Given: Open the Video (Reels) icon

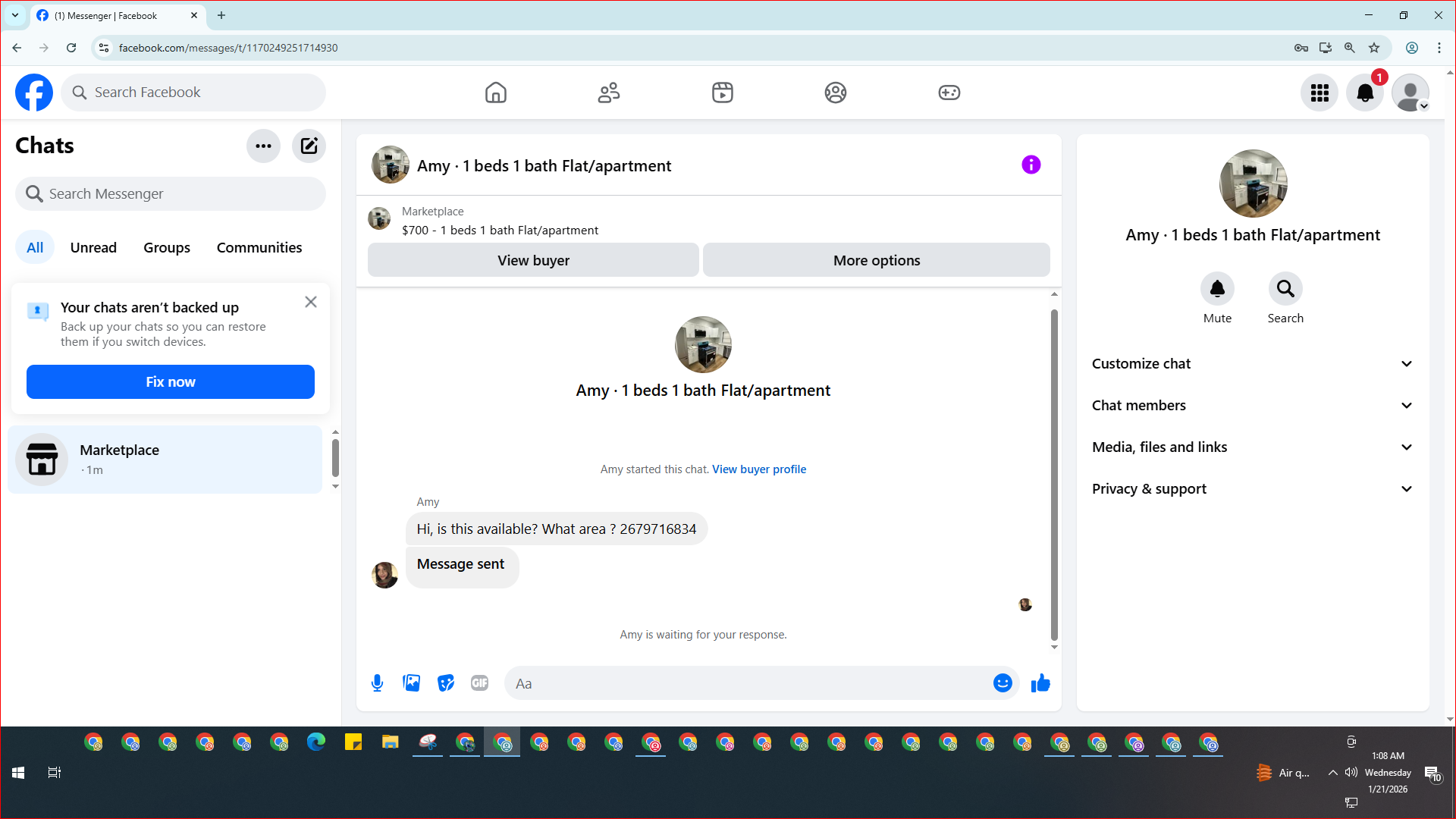Looking at the screenshot, I should (723, 93).
